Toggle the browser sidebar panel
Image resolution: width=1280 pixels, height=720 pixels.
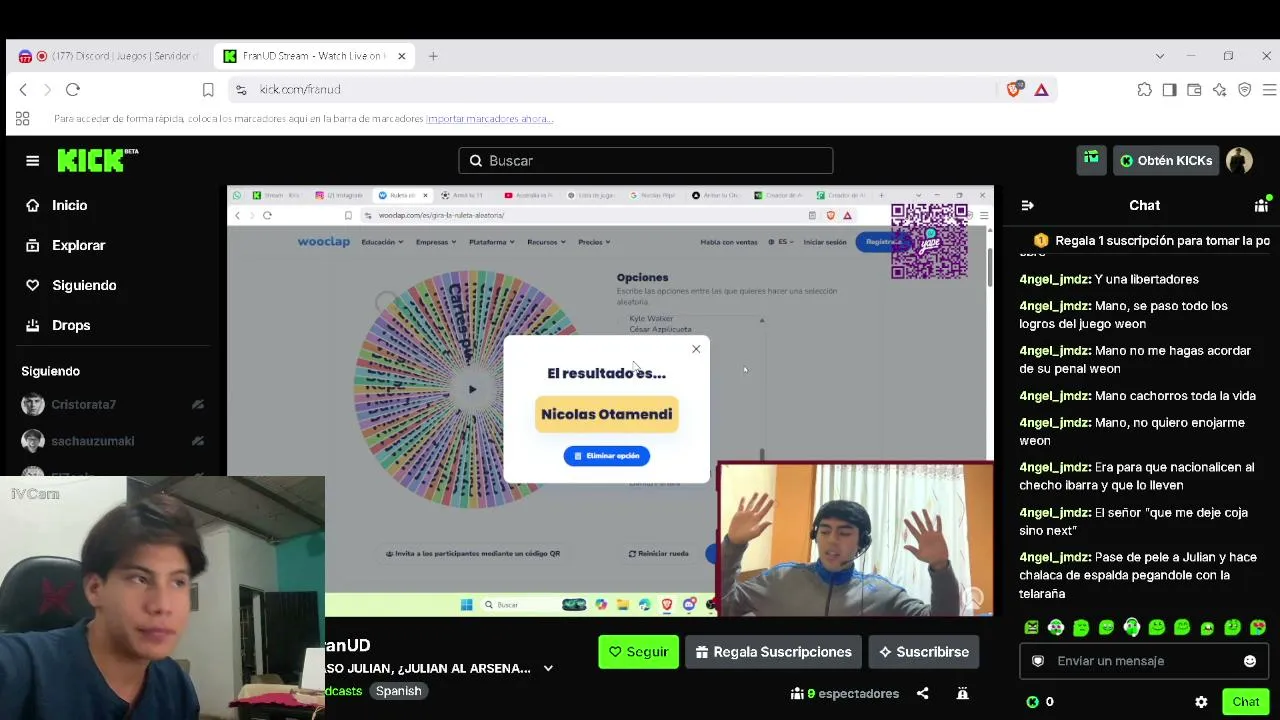[x=1169, y=90]
